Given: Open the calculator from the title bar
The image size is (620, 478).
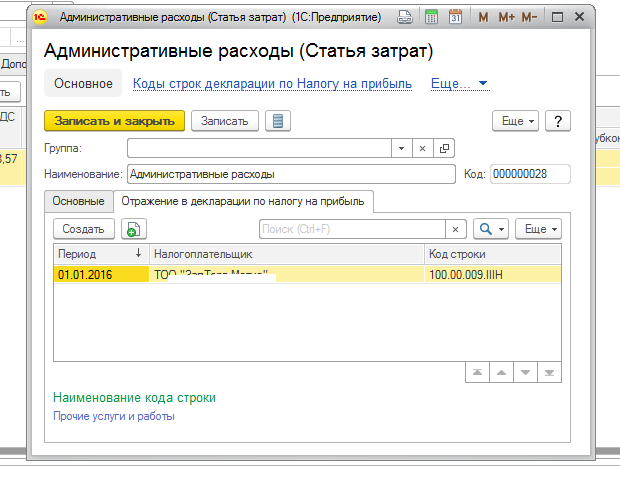Looking at the screenshot, I should [x=431, y=18].
